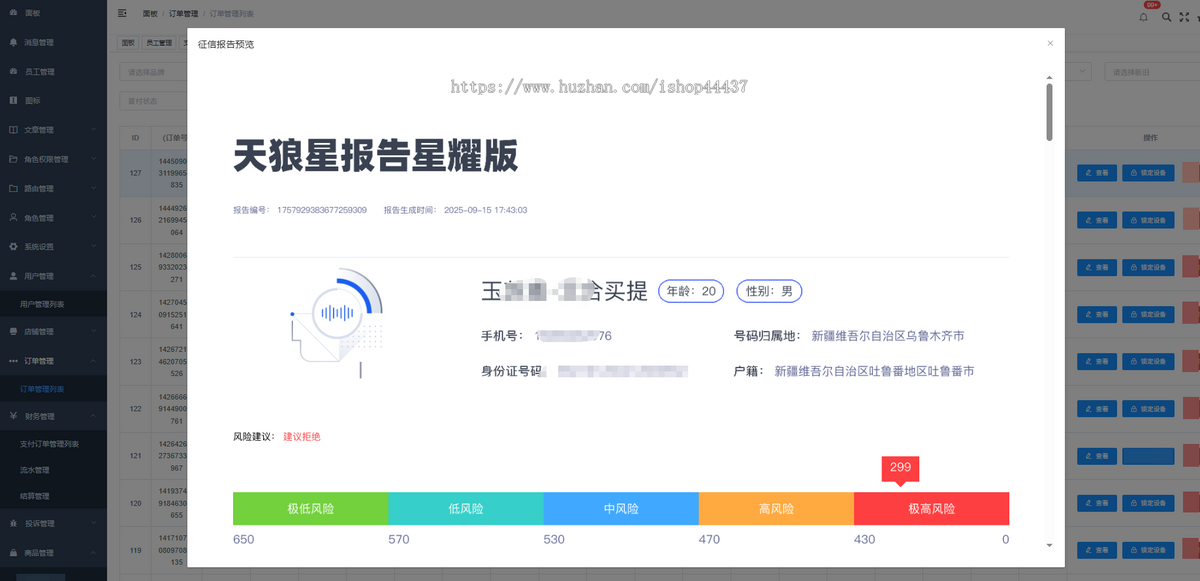Viewport: 1200px width, 581px height.
Task: Click the 店铺管理 shop icon
Action: (x=13, y=331)
